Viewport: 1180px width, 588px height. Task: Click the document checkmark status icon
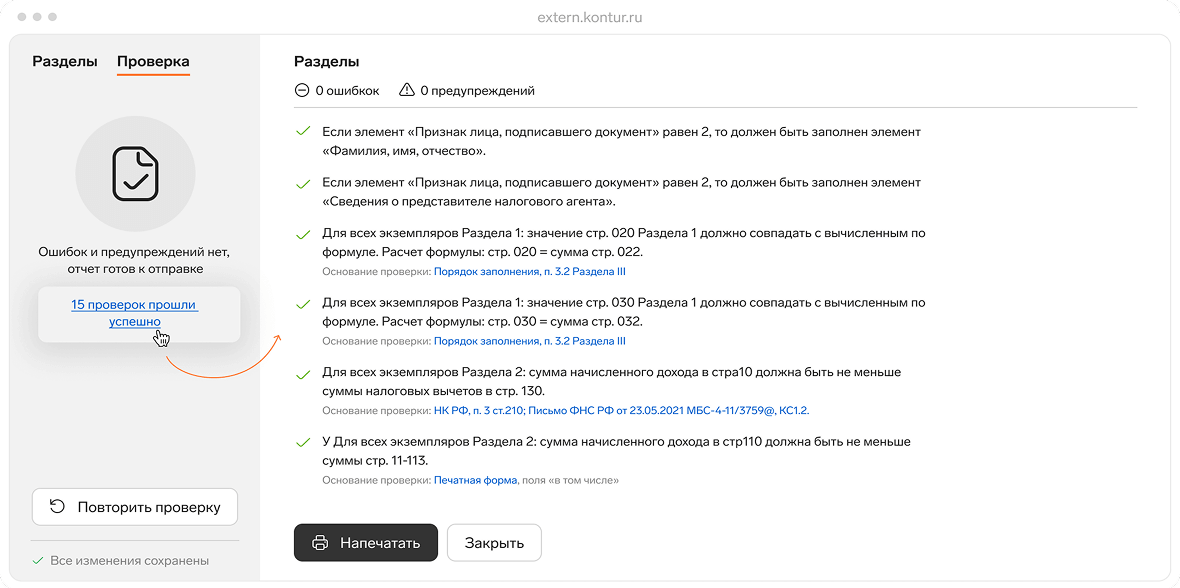pos(135,173)
